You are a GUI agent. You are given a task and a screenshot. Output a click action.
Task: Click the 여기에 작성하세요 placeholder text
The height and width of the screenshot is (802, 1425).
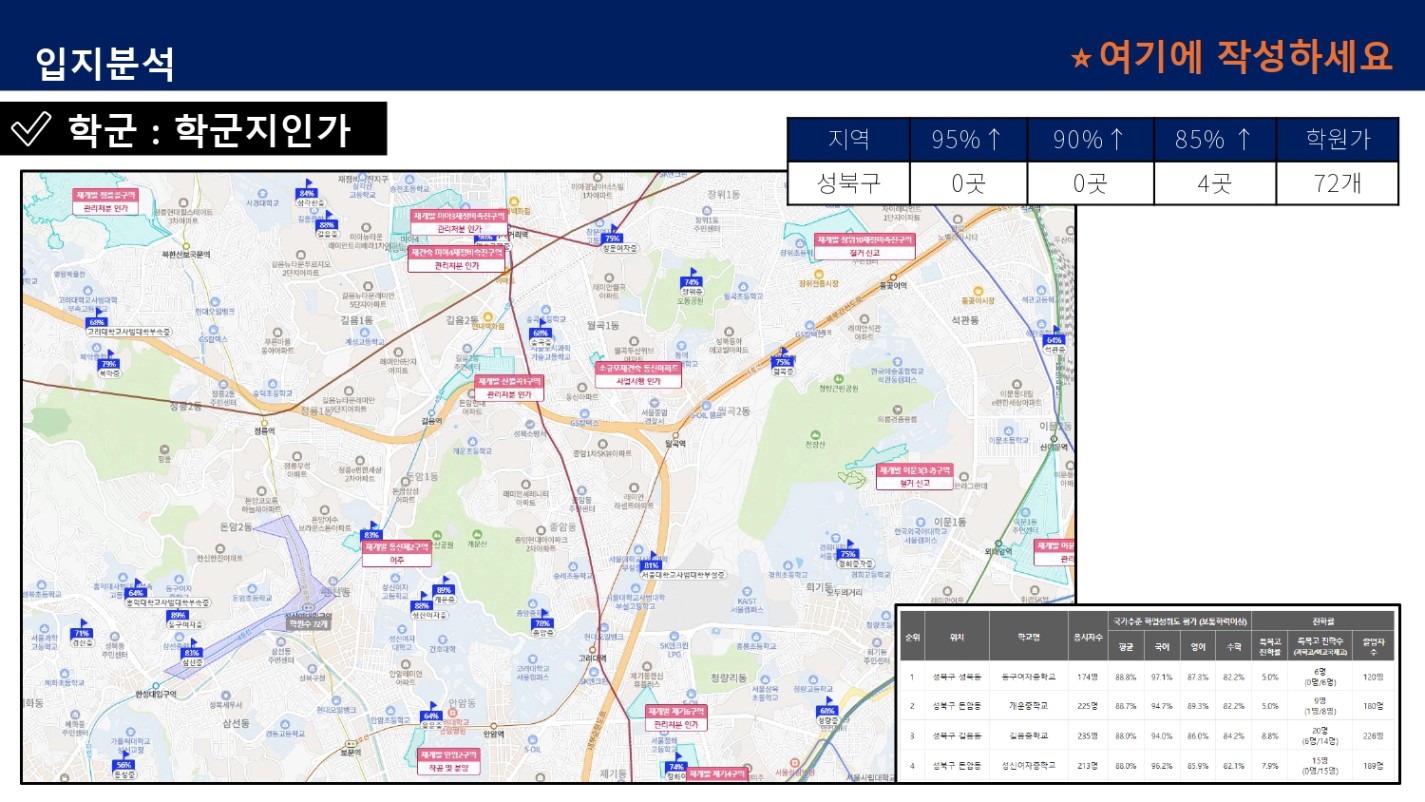click(x=1245, y=55)
